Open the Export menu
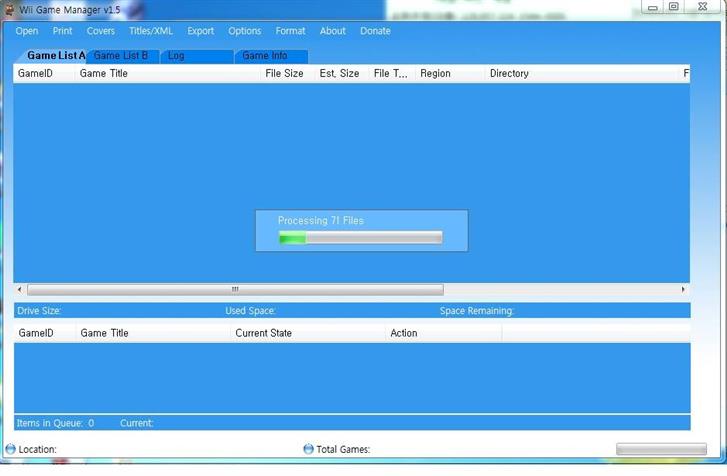727x476 pixels. tap(200, 31)
